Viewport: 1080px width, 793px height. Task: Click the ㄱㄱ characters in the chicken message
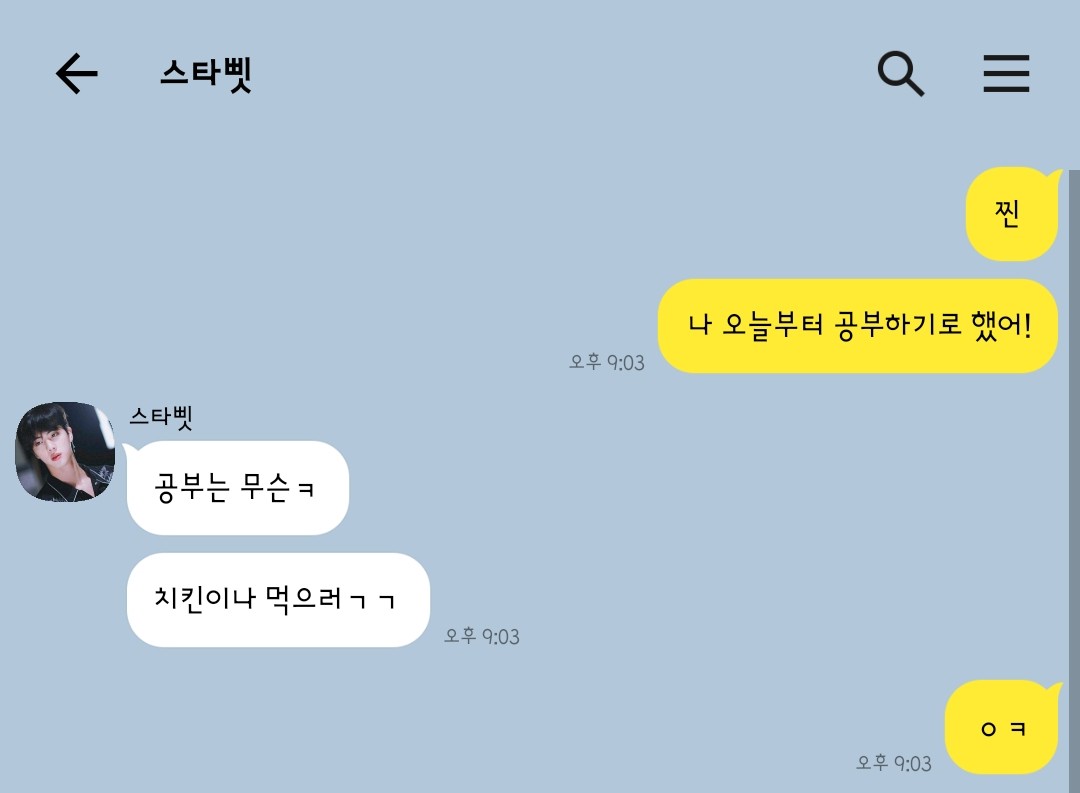[372, 600]
